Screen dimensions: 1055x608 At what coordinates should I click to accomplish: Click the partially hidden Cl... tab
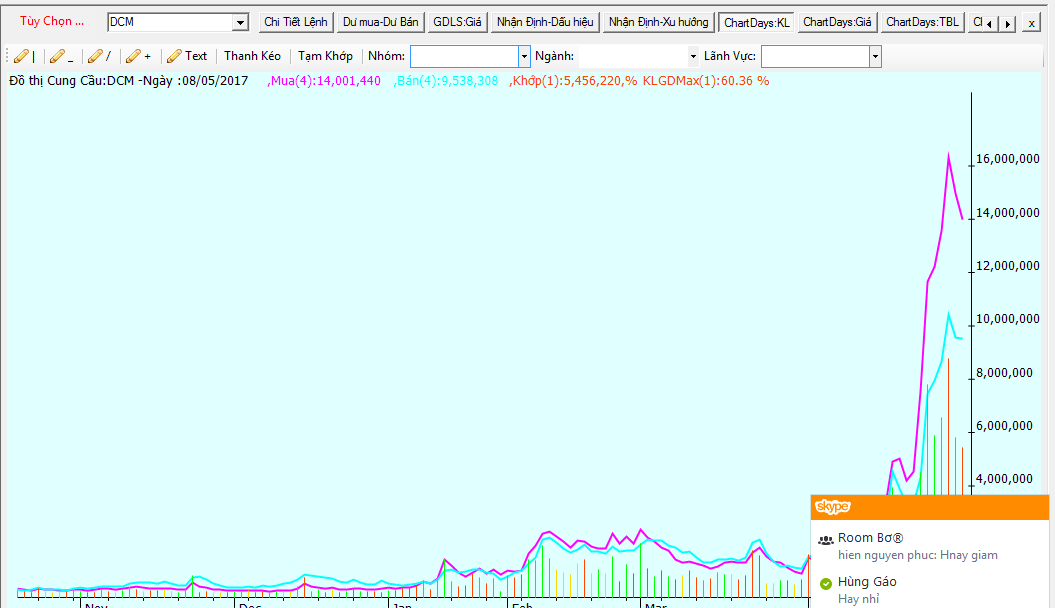[x=976, y=22]
